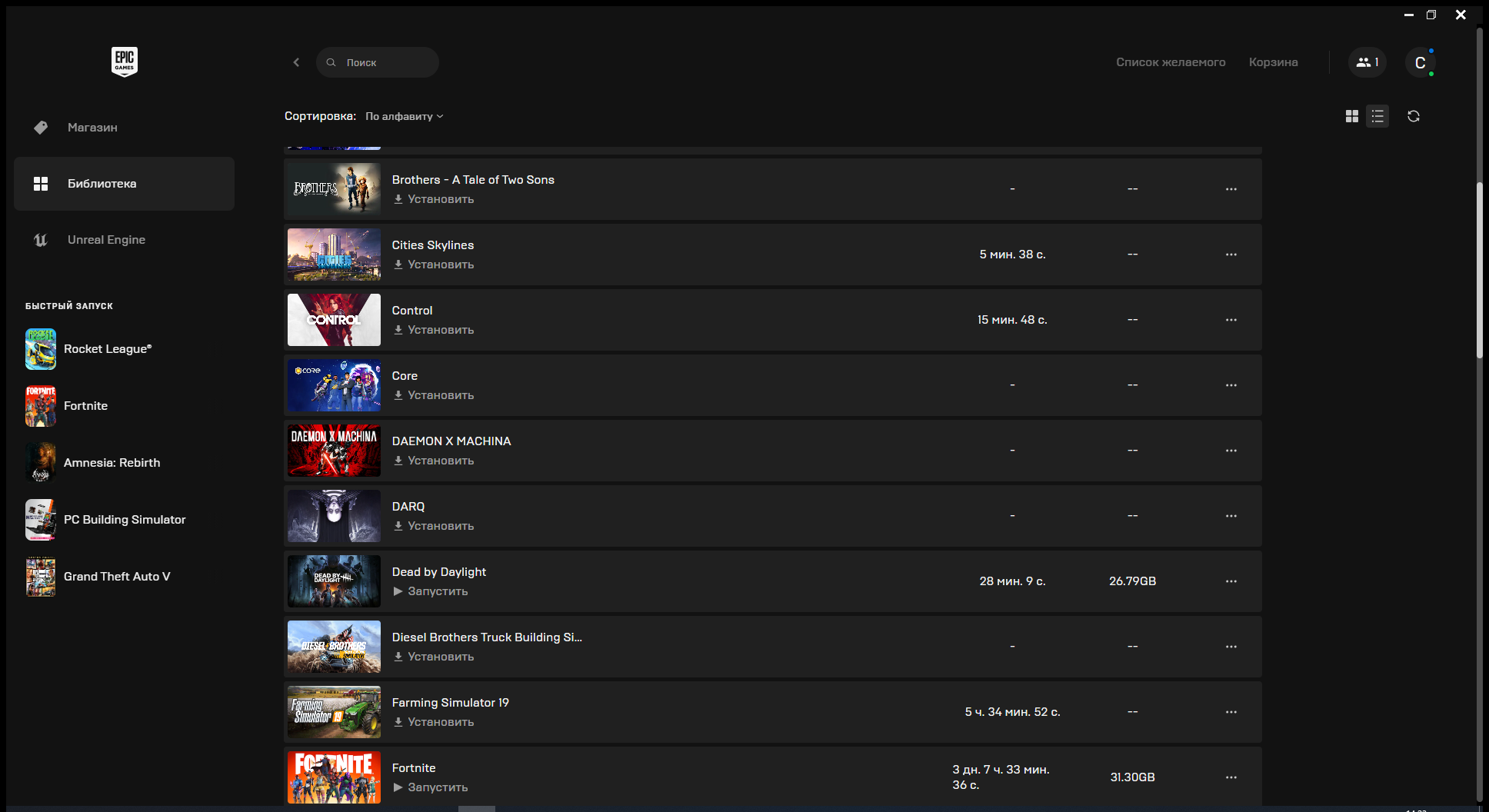The image size is (1489, 812).
Task: Click the Fortnite library thumbnail
Action: [x=334, y=777]
